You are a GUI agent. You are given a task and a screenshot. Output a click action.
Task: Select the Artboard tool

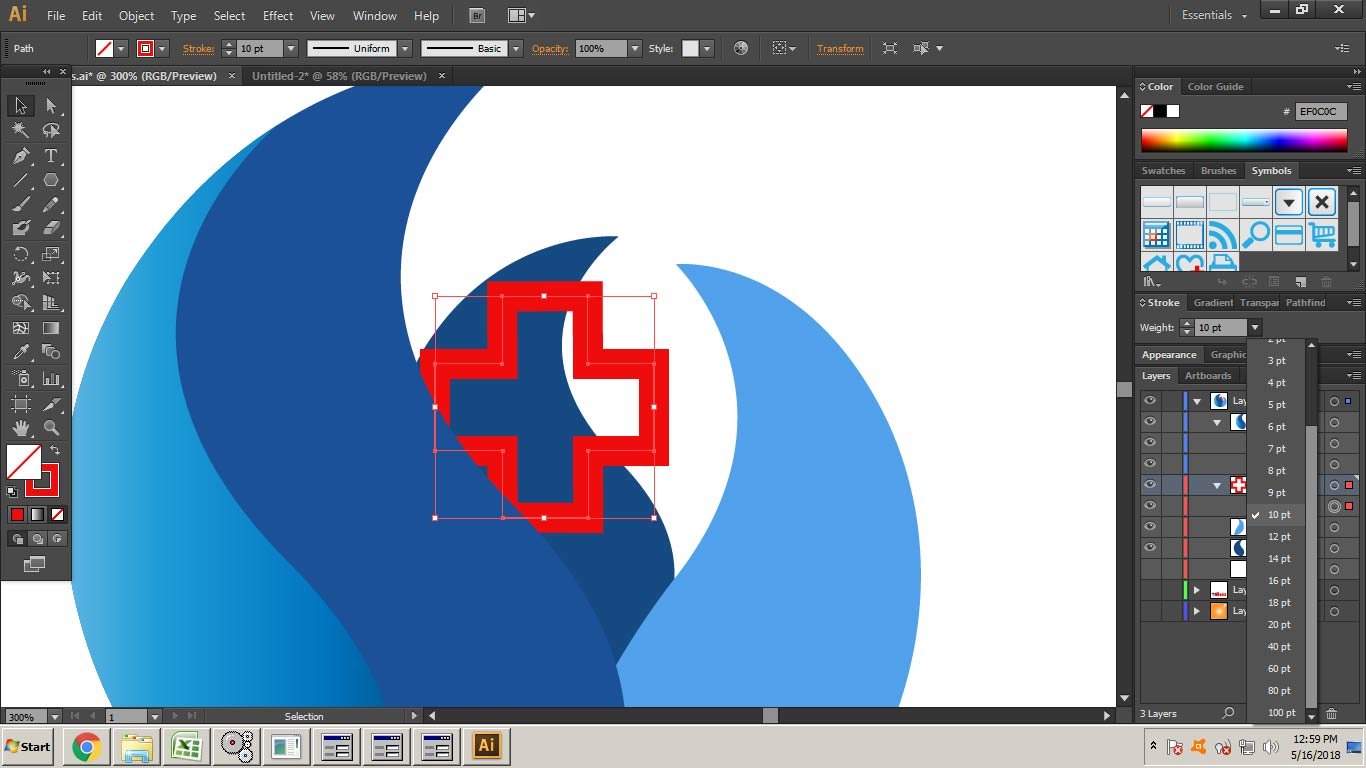coord(20,403)
